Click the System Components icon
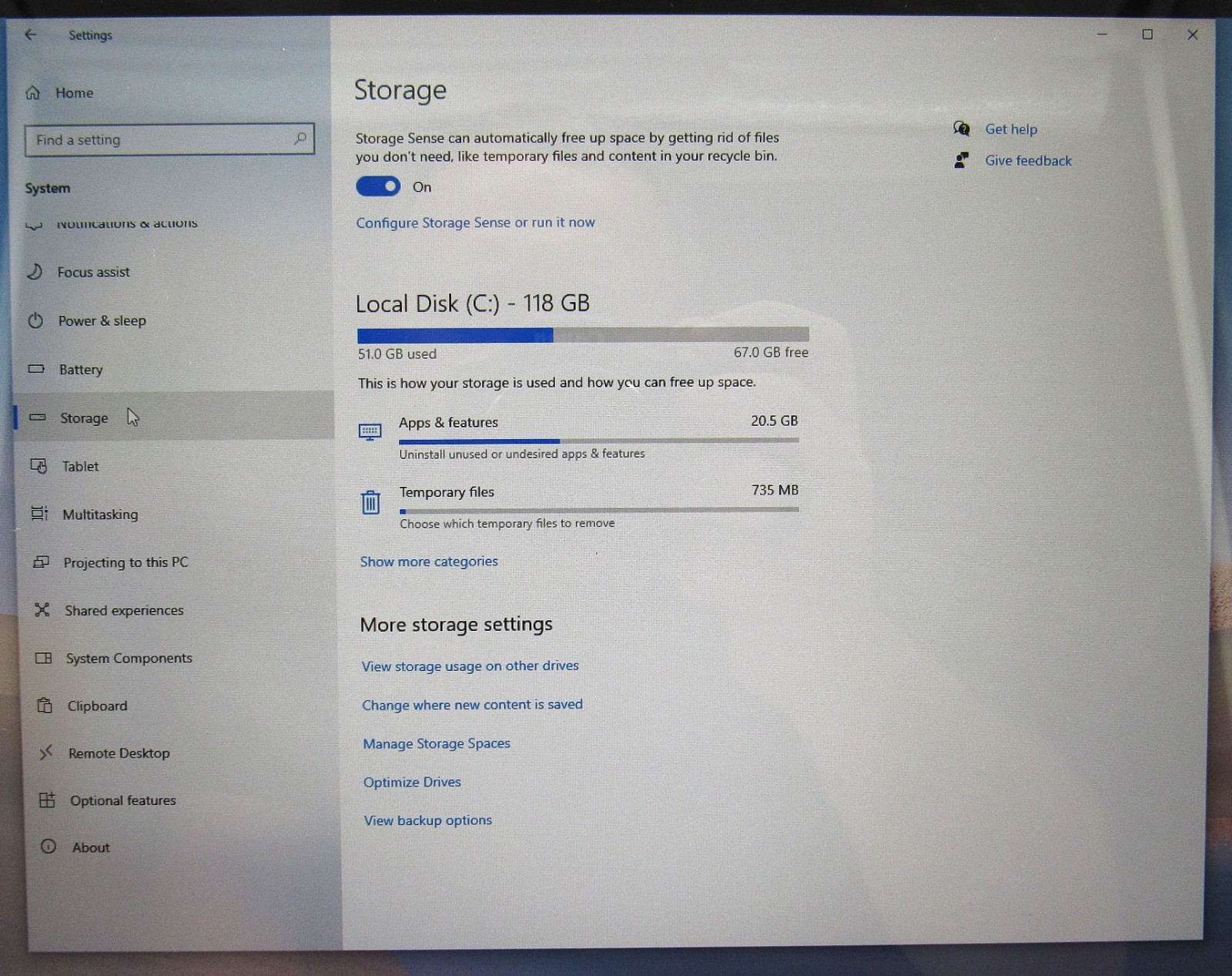The height and width of the screenshot is (976, 1232). 44,658
